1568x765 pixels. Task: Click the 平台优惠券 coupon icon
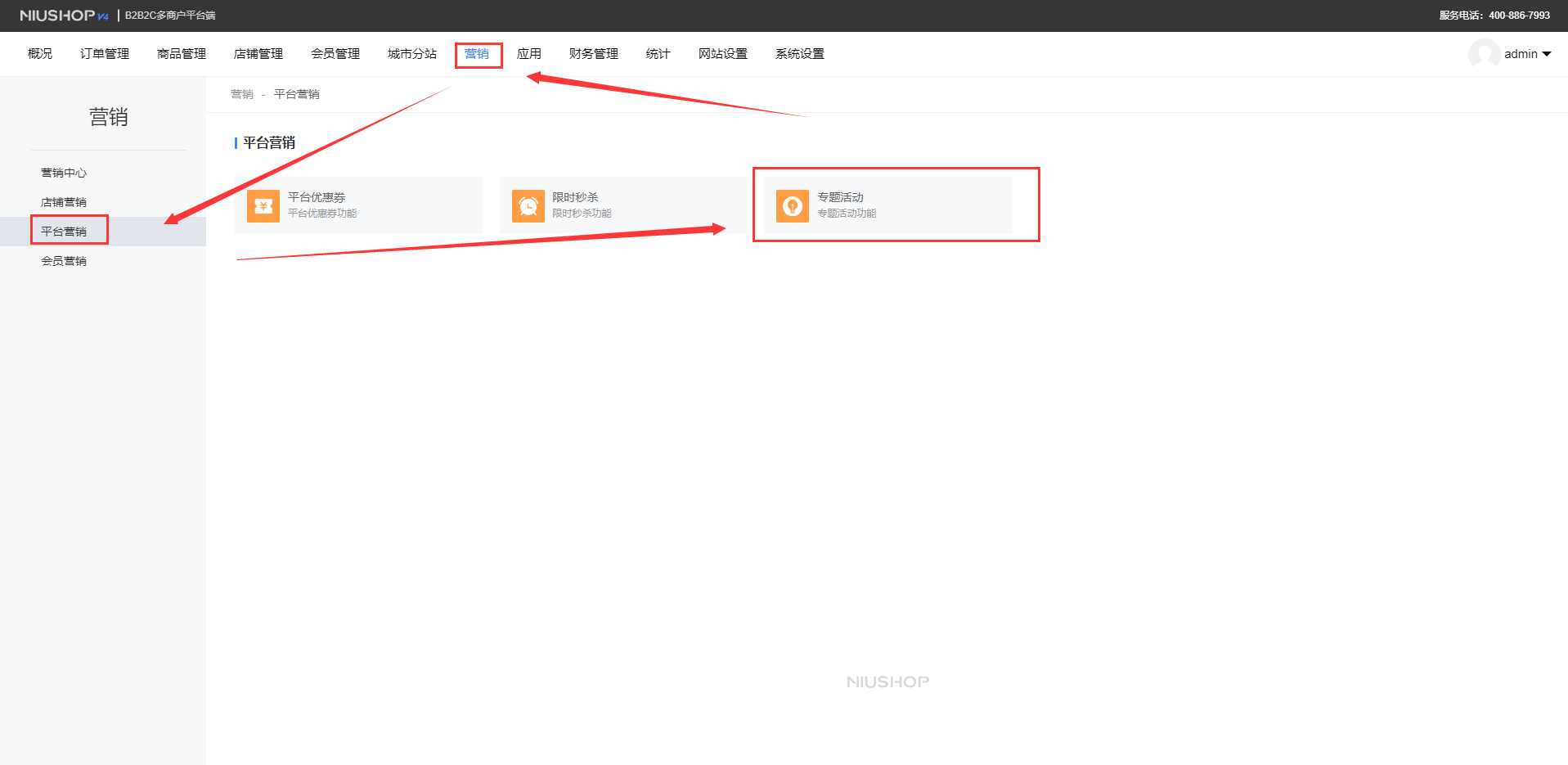pos(263,206)
